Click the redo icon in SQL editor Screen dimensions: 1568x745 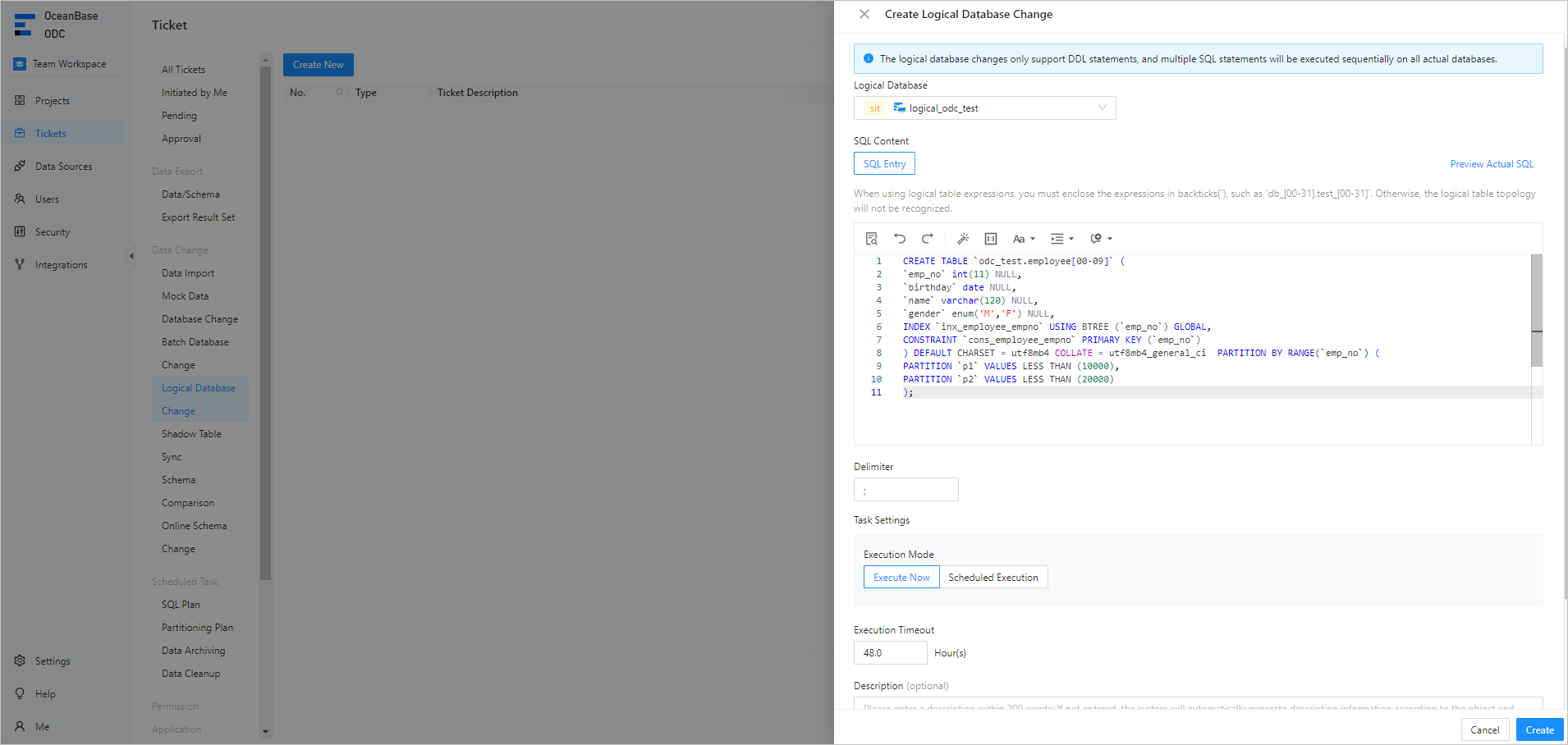928,239
